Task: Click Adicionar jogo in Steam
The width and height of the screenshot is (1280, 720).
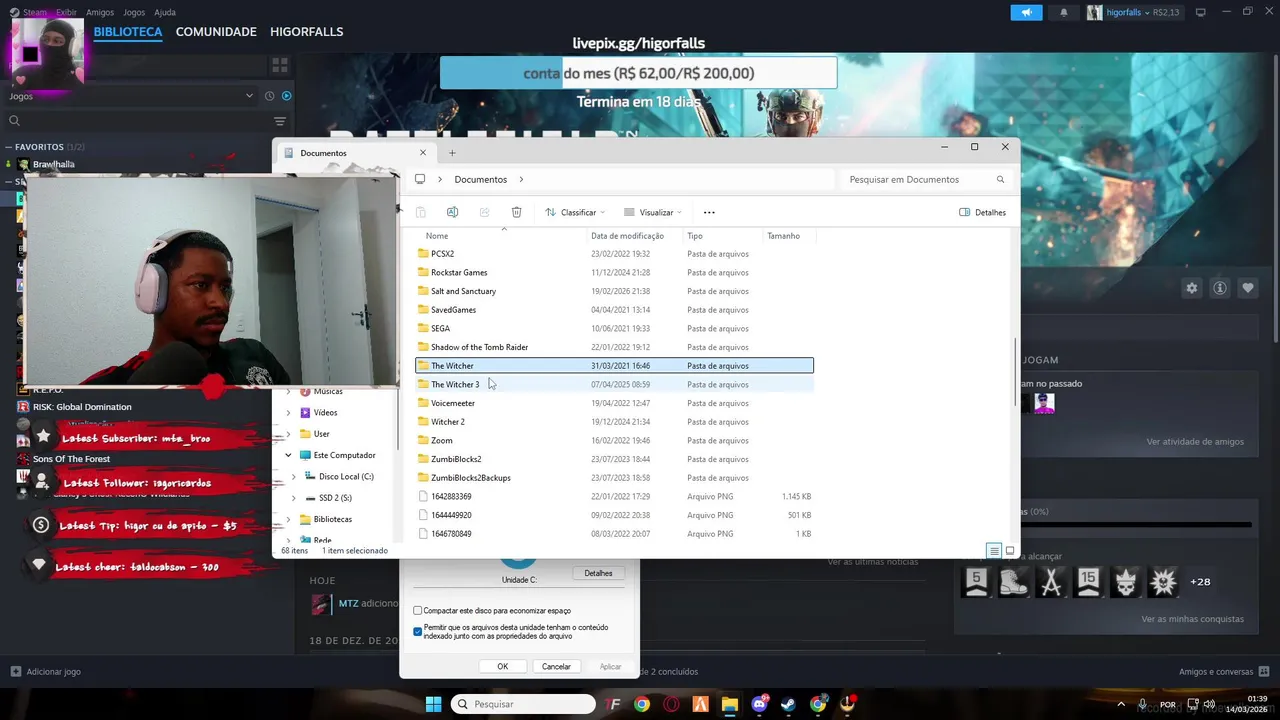Action: point(46,672)
